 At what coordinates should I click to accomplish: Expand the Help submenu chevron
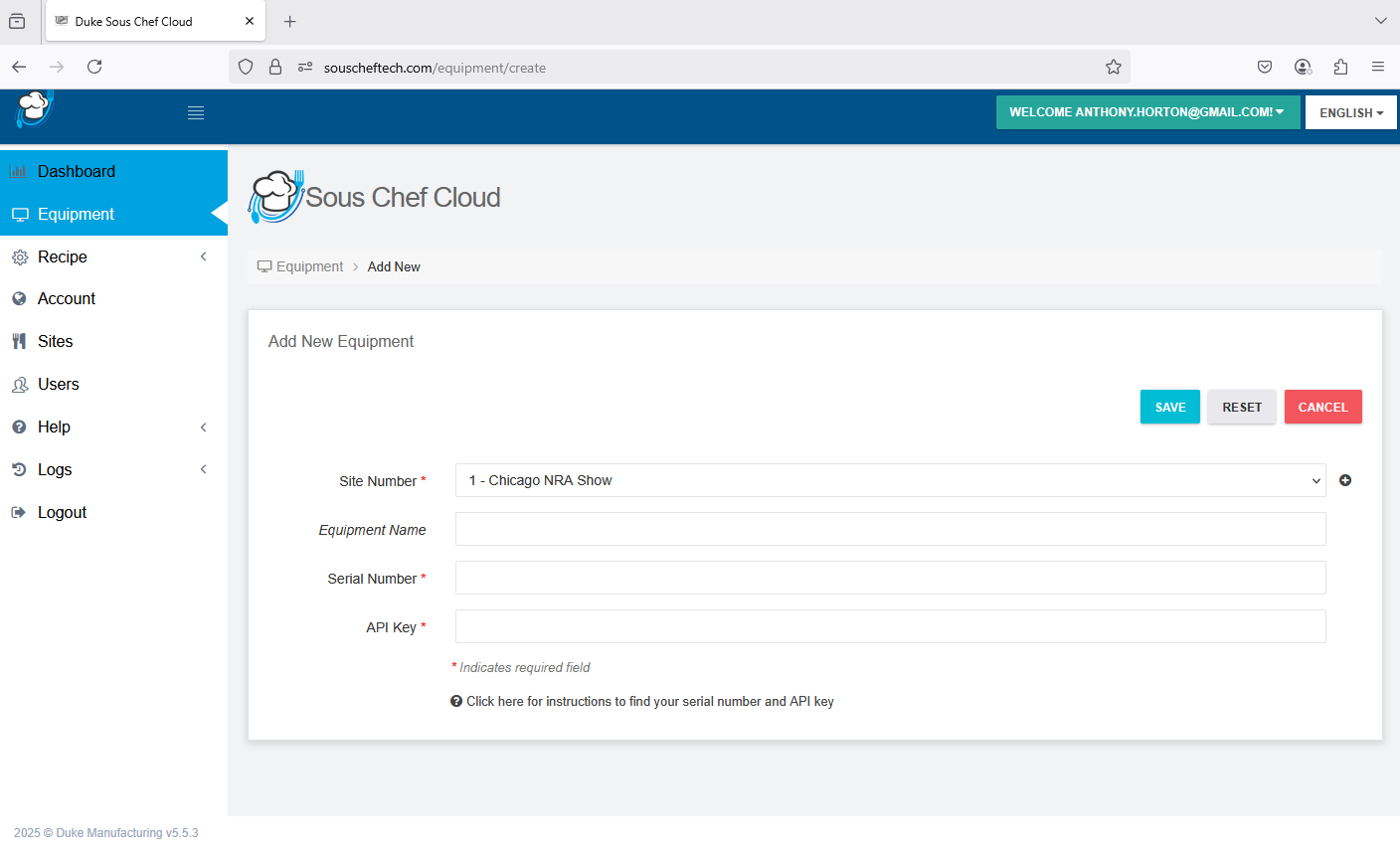204,427
